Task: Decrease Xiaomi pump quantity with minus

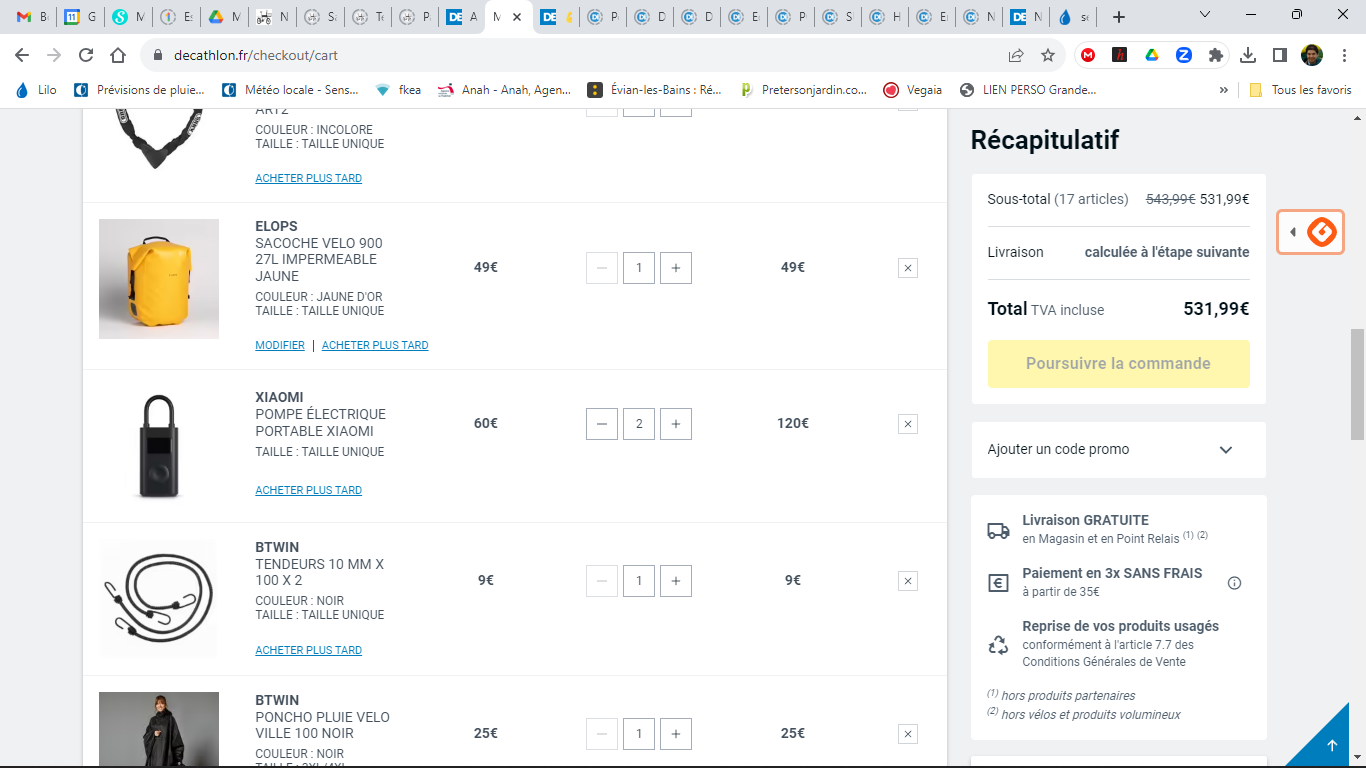Action: click(x=601, y=424)
